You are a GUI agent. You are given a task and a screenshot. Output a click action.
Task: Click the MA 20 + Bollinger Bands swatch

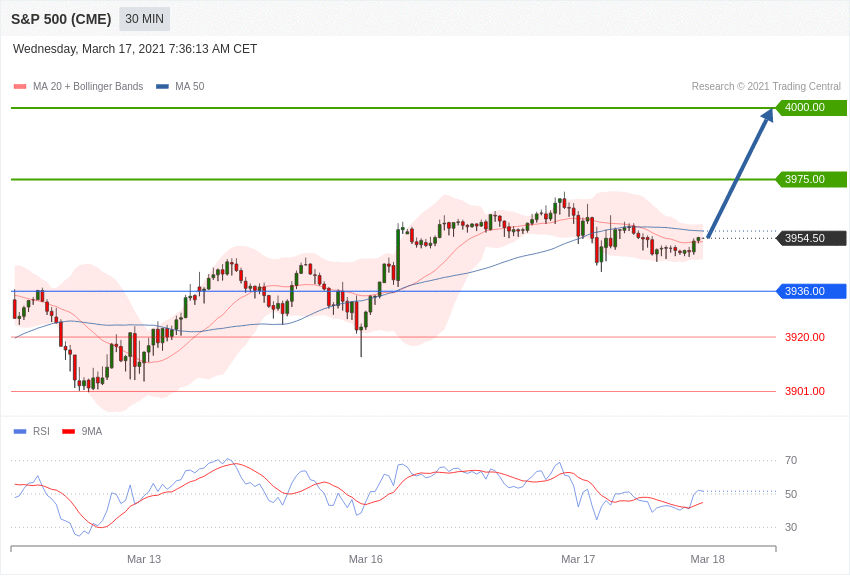point(20,87)
